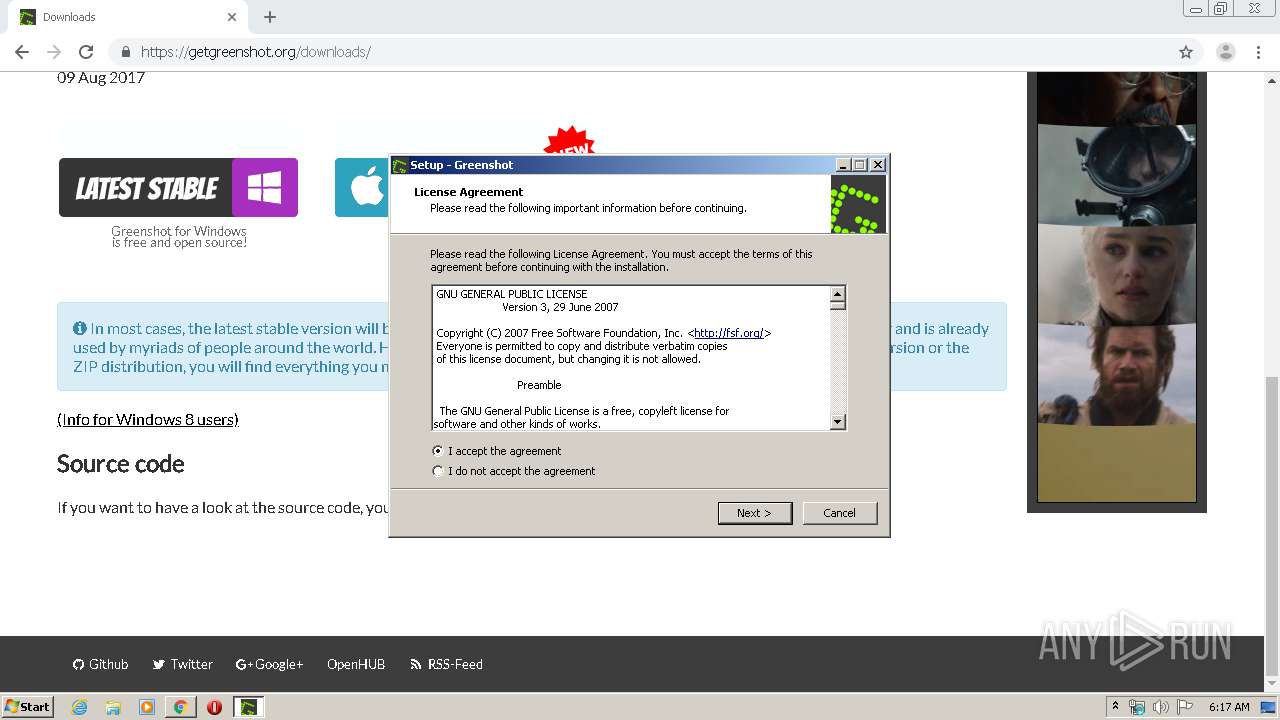Click the page vertical scrollbar thumb
Viewport: 1280px width, 720px height.
point(1271,527)
